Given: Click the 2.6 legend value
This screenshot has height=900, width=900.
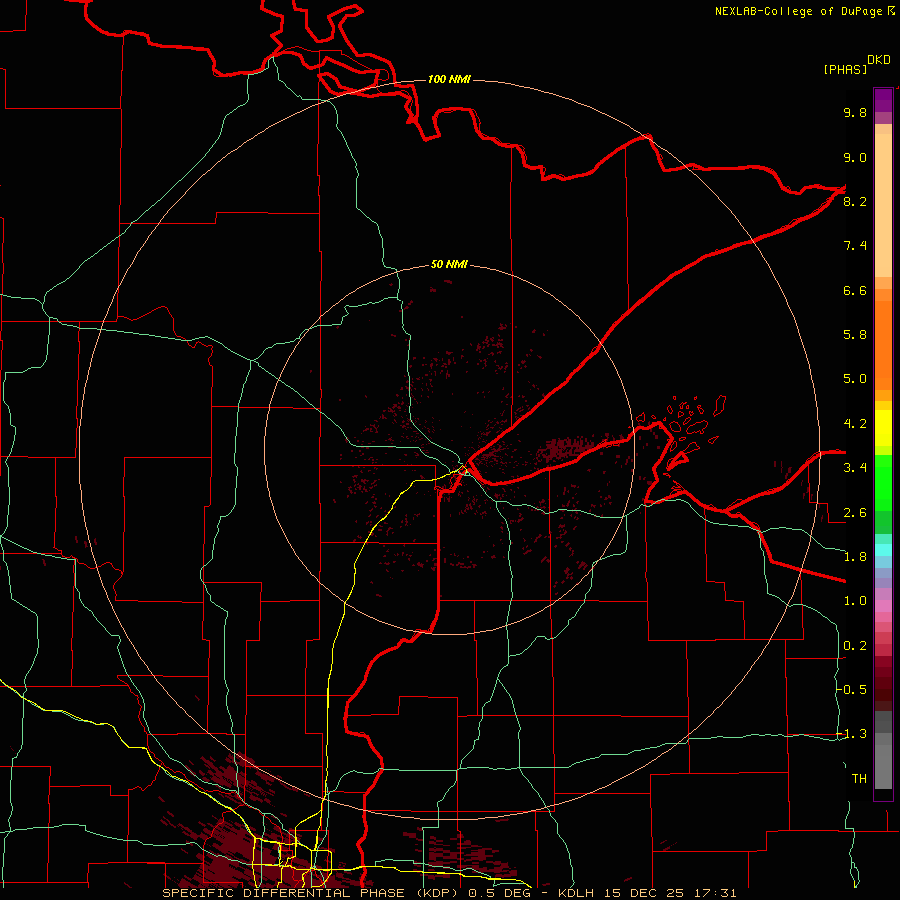Looking at the screenshot, I should click(x=855, y=512).
